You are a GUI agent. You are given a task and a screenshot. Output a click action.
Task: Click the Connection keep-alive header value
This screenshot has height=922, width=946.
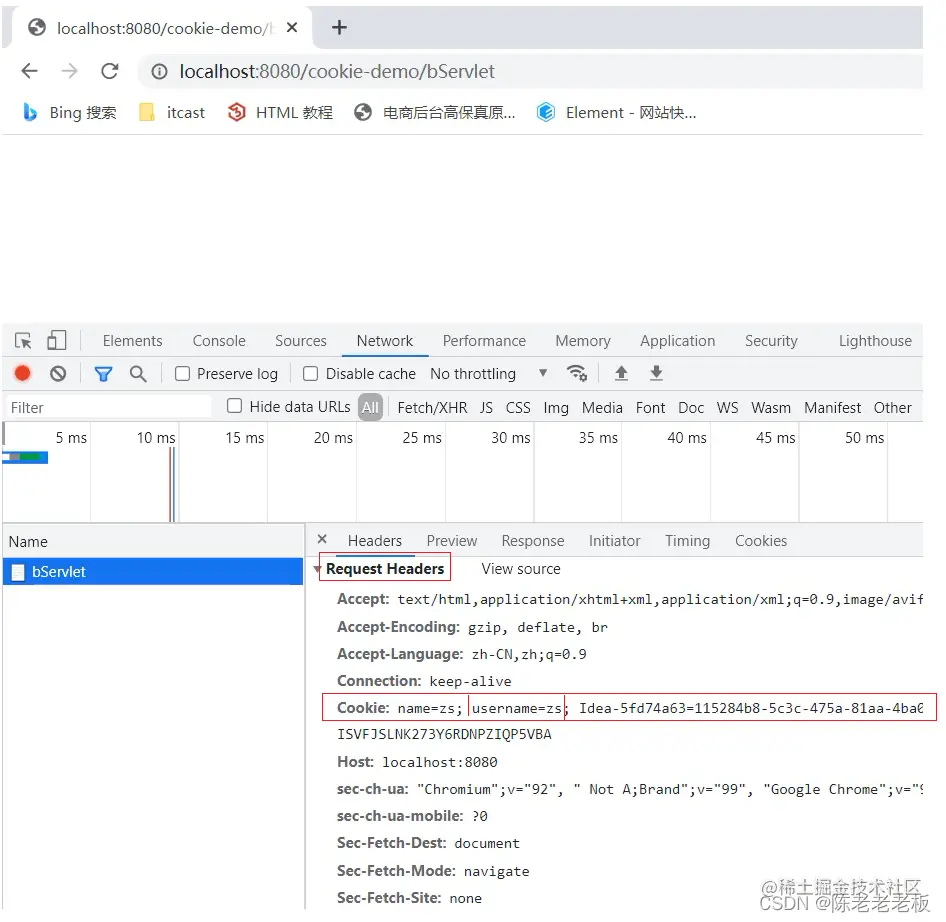click(x=470, y=681)
